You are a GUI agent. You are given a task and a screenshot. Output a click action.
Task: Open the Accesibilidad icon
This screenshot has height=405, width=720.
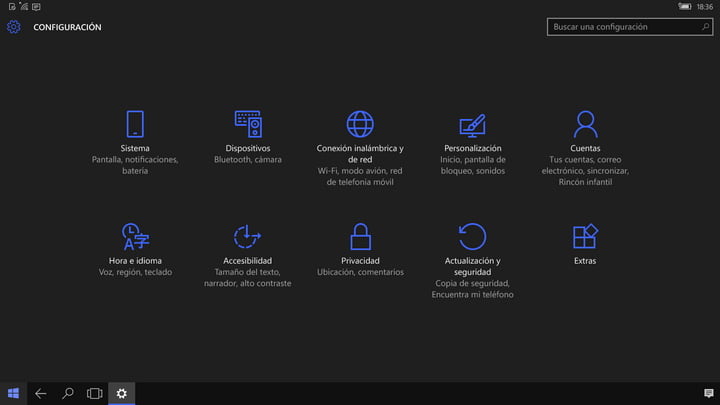pos(247,237)
